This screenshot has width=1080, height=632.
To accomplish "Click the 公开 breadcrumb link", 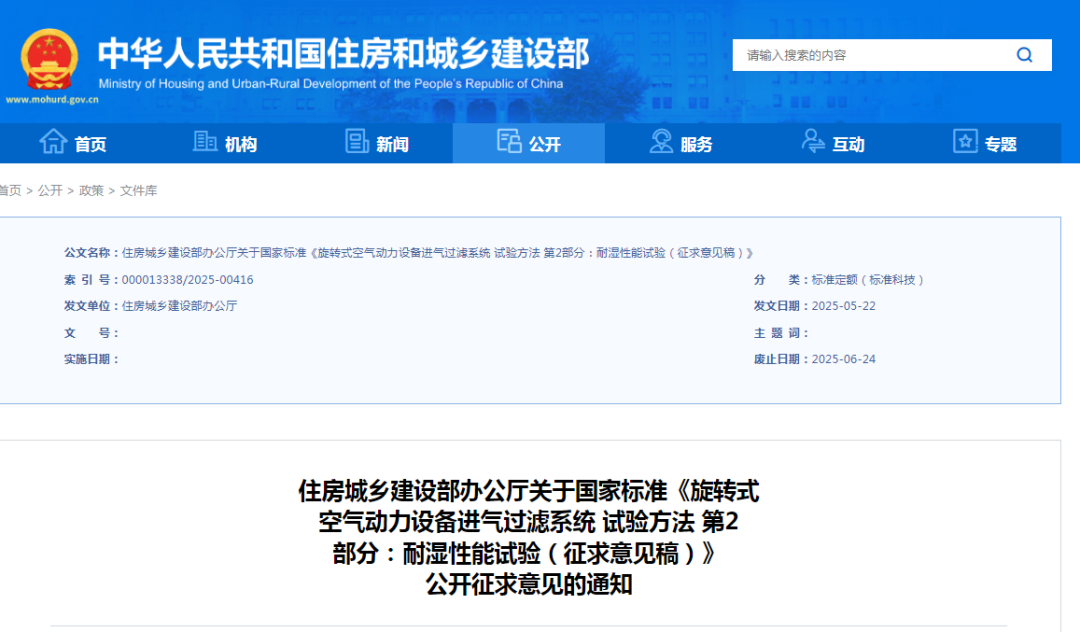I will click(50, 191).
